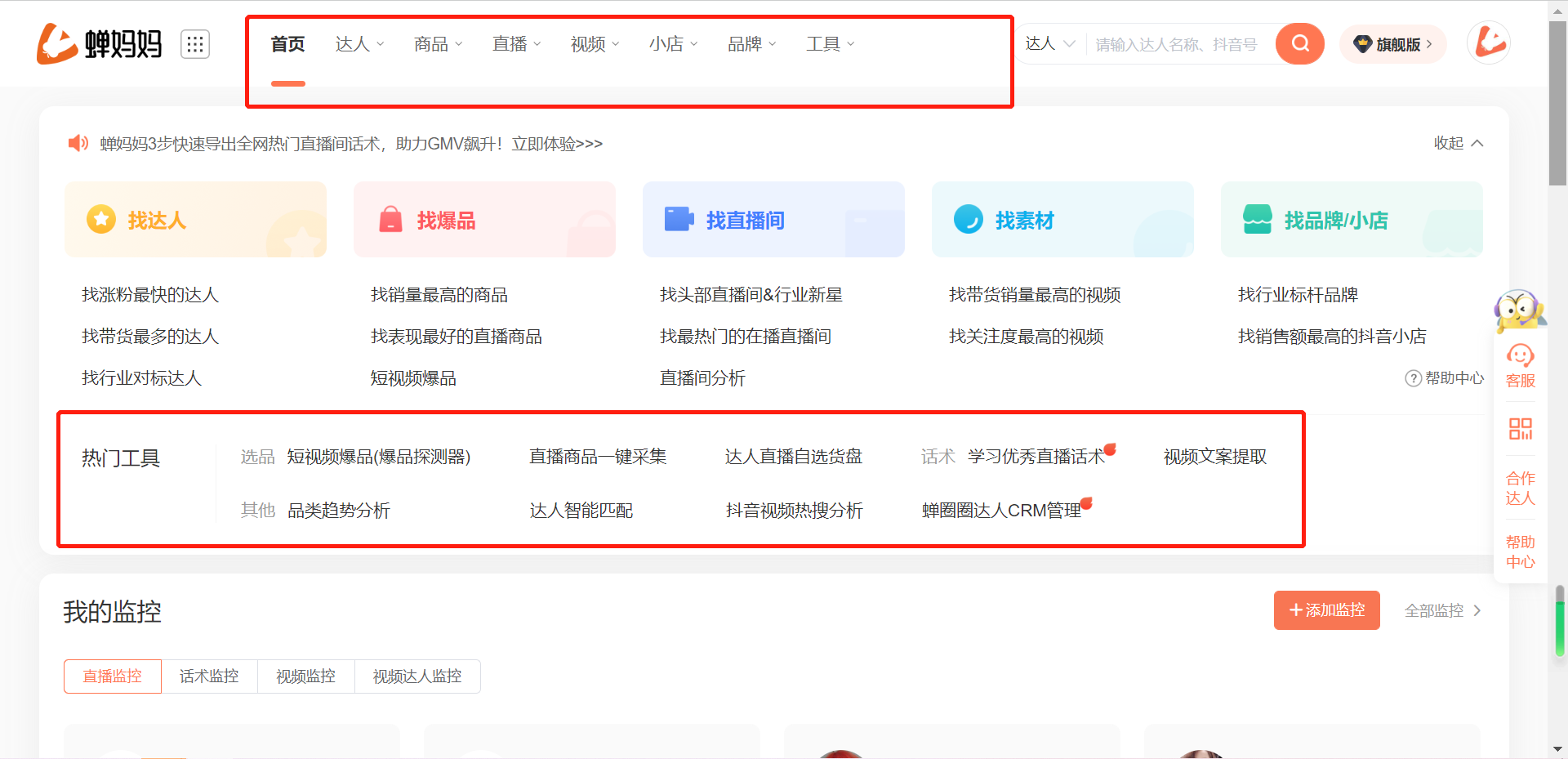Open 找销量最高的商品

[439, 295]
